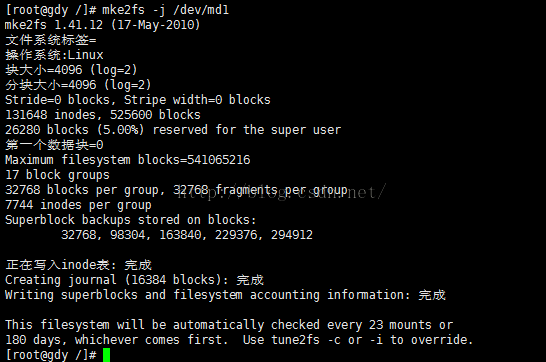The width and height of the screenshot is (546, 362).
Task: Click the 17 block groups line
Action: point(57,175)
